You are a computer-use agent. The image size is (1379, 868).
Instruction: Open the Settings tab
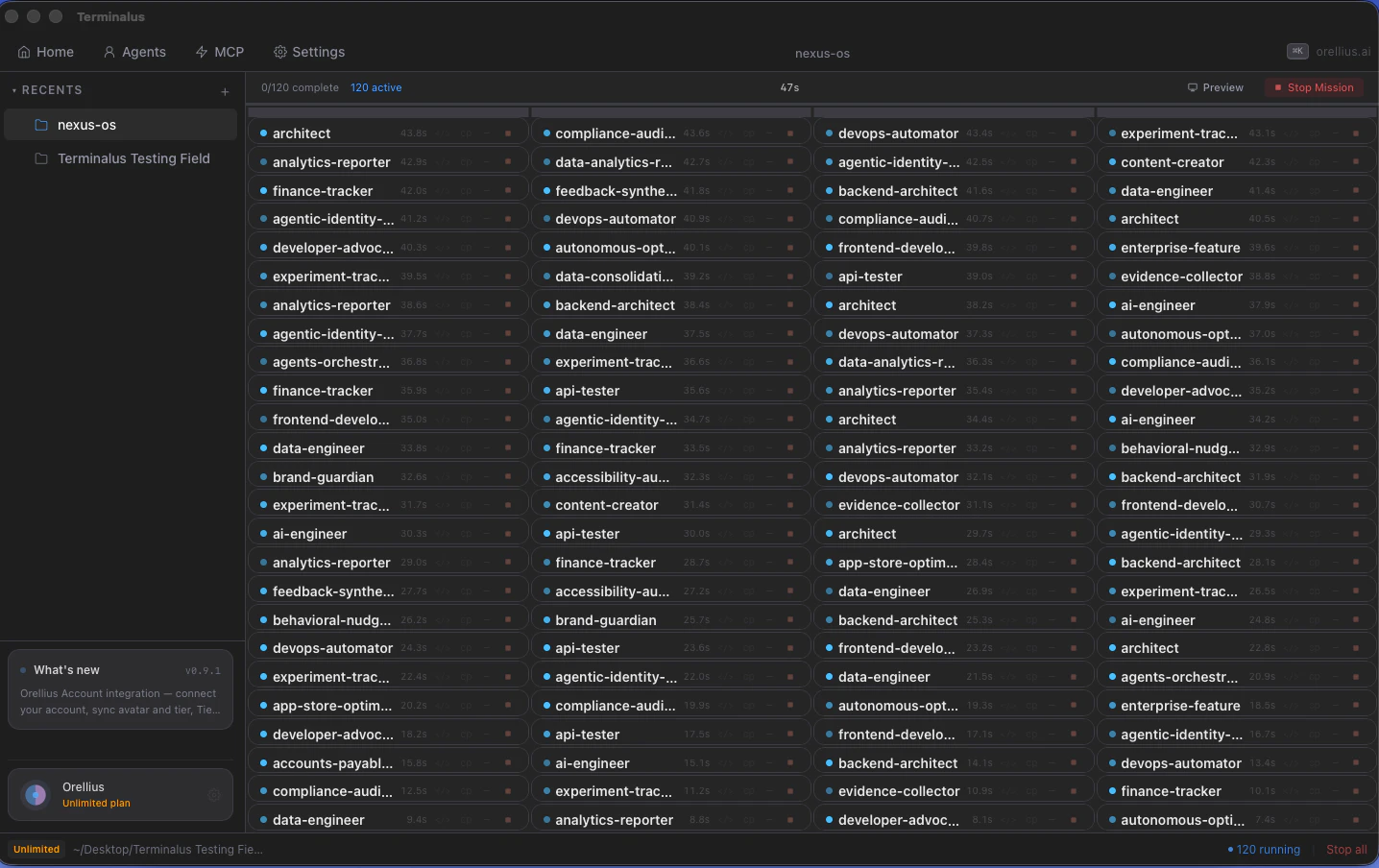point(309,52)
